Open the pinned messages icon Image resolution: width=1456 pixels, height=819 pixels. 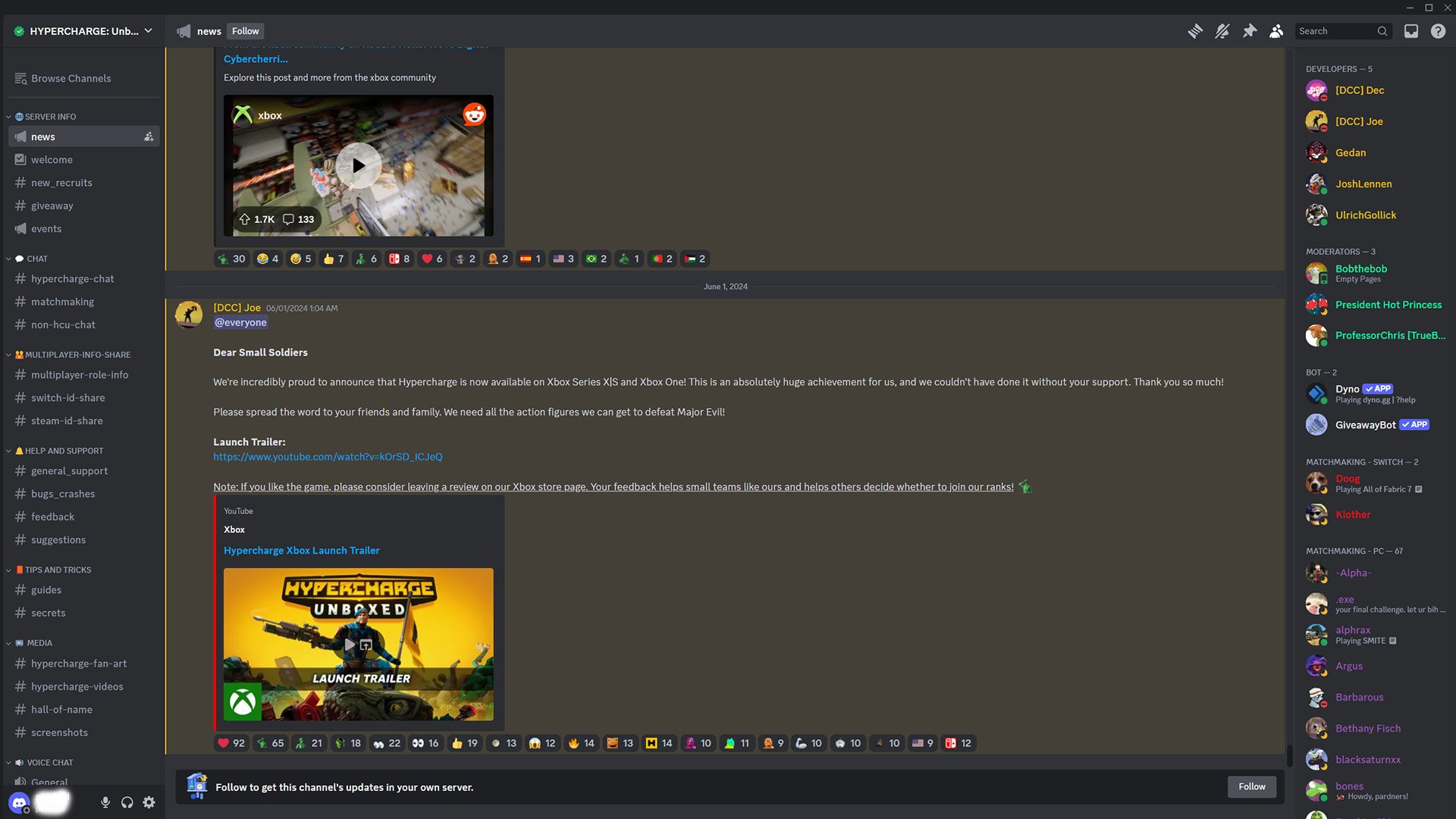(x=1249, y=31)
